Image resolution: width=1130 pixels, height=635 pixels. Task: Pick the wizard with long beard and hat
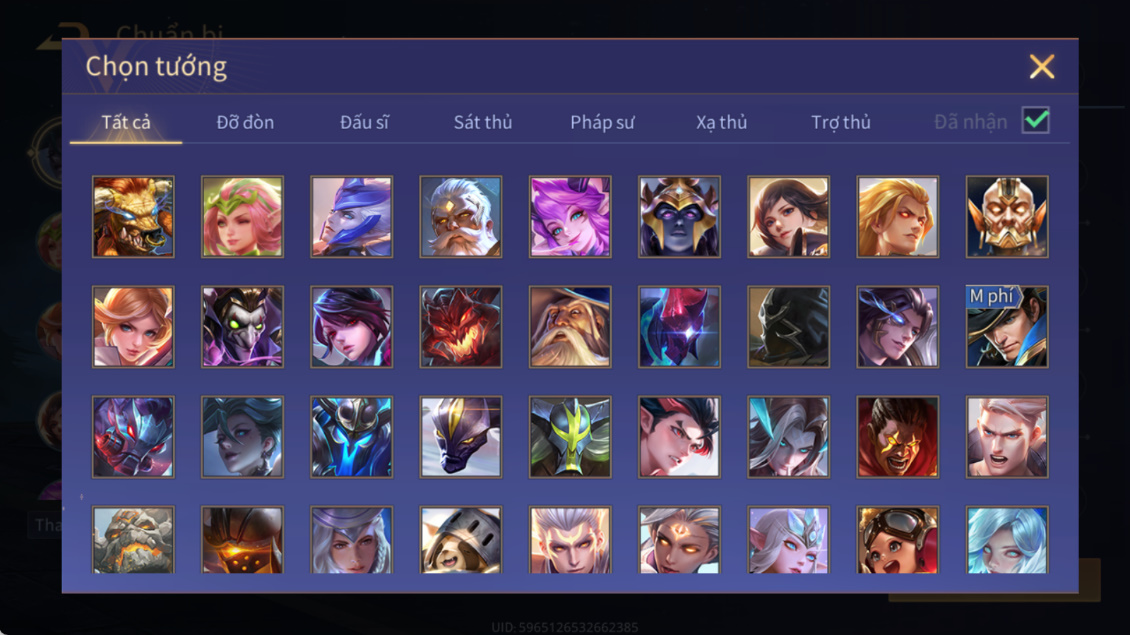pos(570,327)
